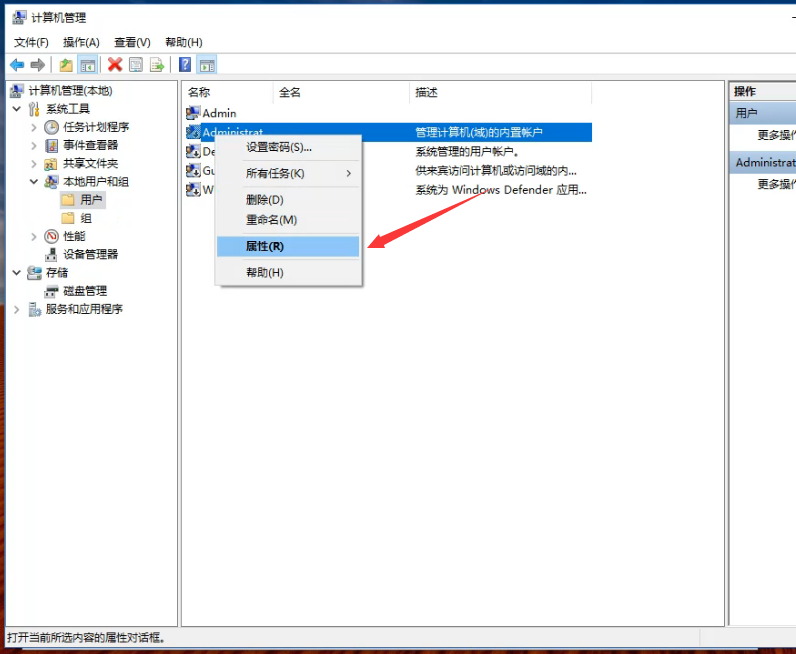Click the red X Delete toolbar icon
This screenshot has height=654, width=796.
115,64
